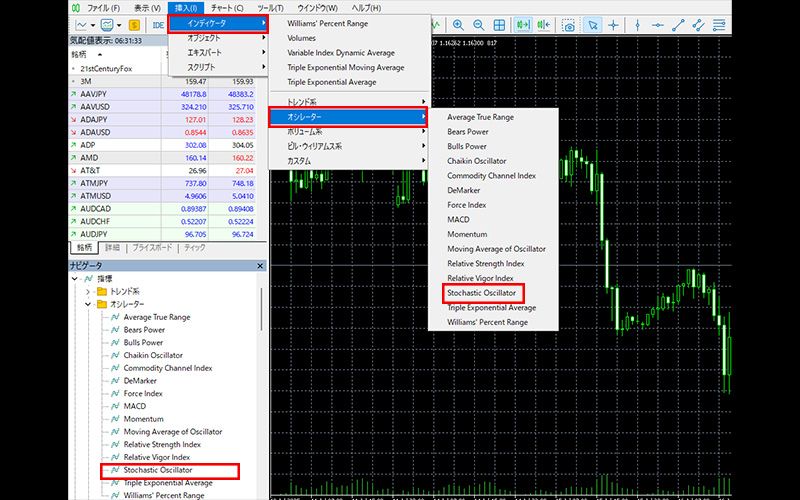This screenshot has height=500, width=800.
Task: Select the equidistant channel tool
Action: click(x=698, y=25)
